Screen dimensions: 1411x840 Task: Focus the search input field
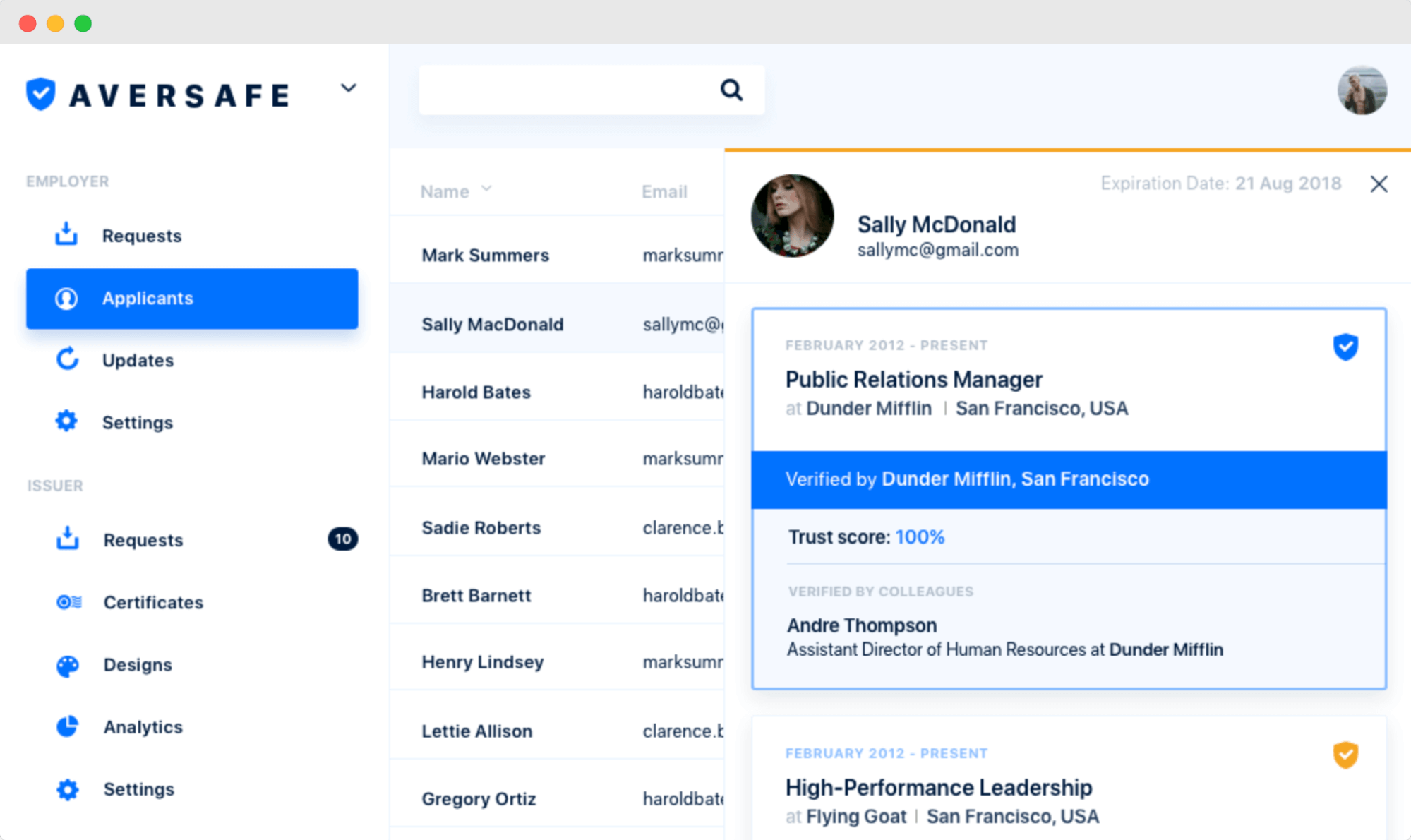pos(592,90)
